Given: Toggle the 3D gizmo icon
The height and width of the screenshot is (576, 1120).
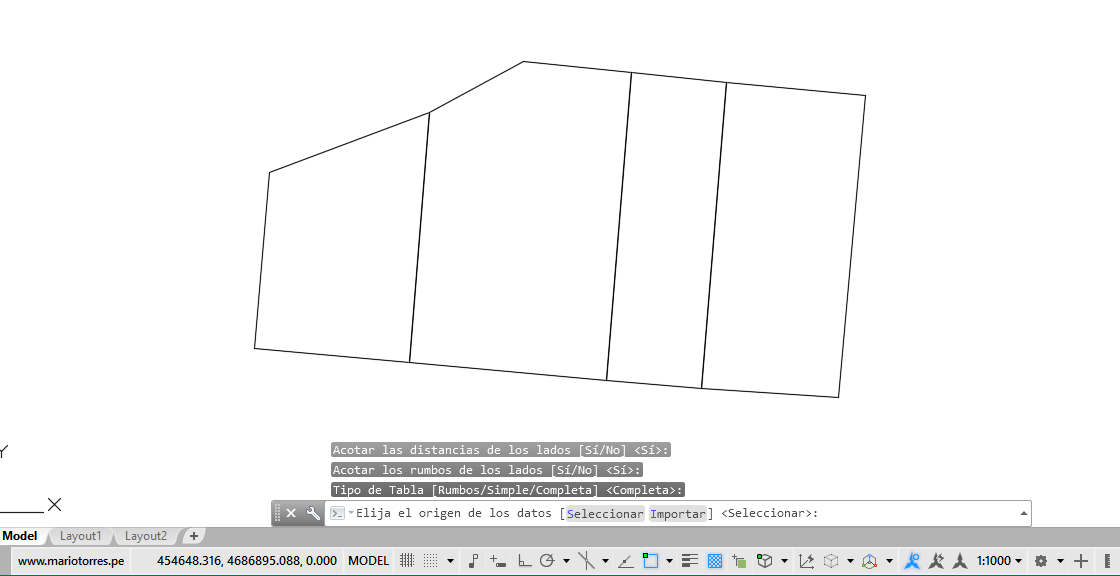Looking at the screenshot, I should point(870,561).
